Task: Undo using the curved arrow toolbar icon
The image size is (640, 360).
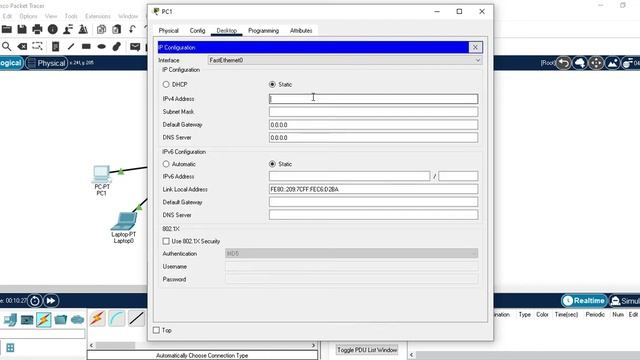Action: pos(132,29)
